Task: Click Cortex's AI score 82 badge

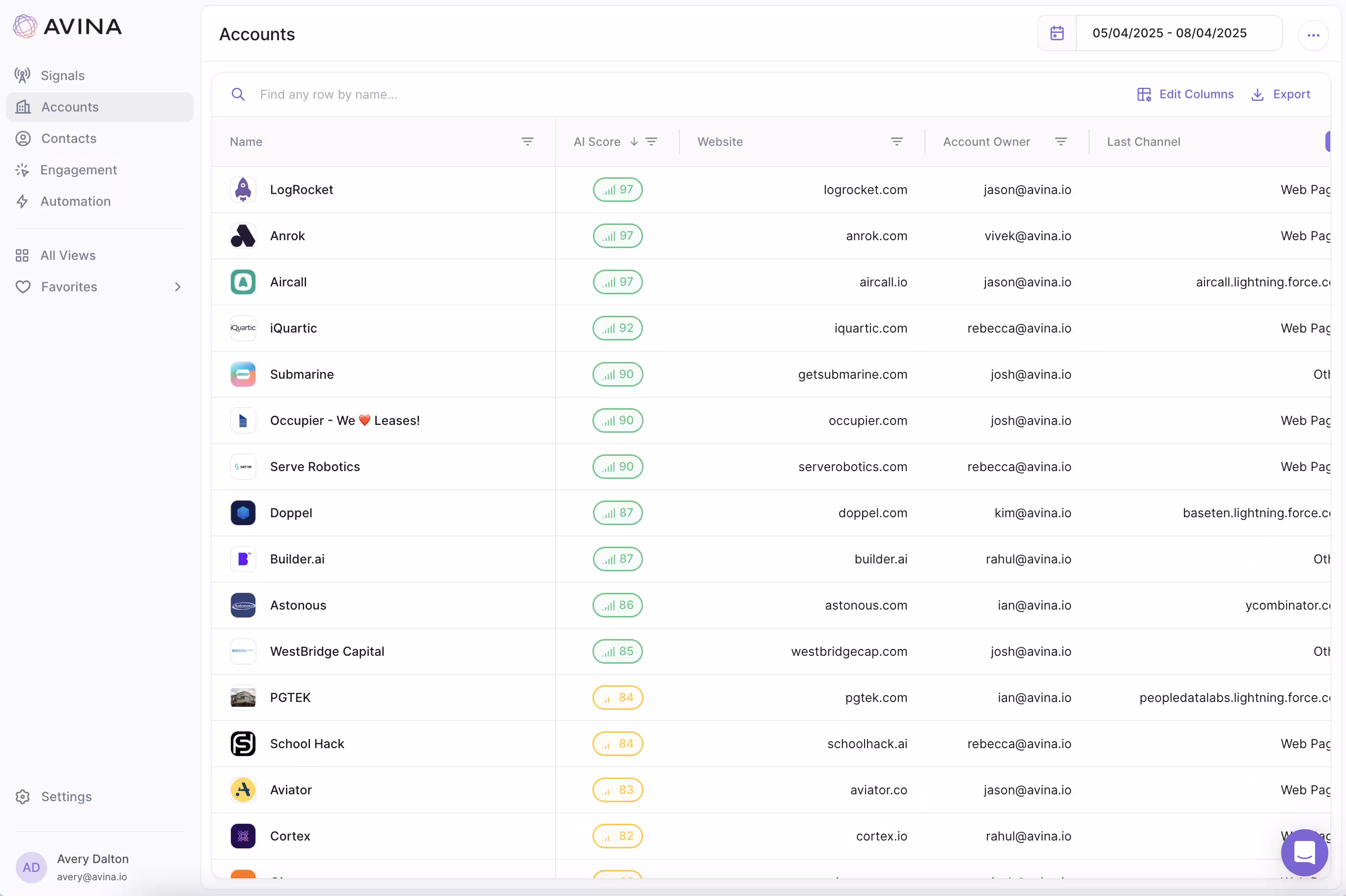Action: pos(617,836)
